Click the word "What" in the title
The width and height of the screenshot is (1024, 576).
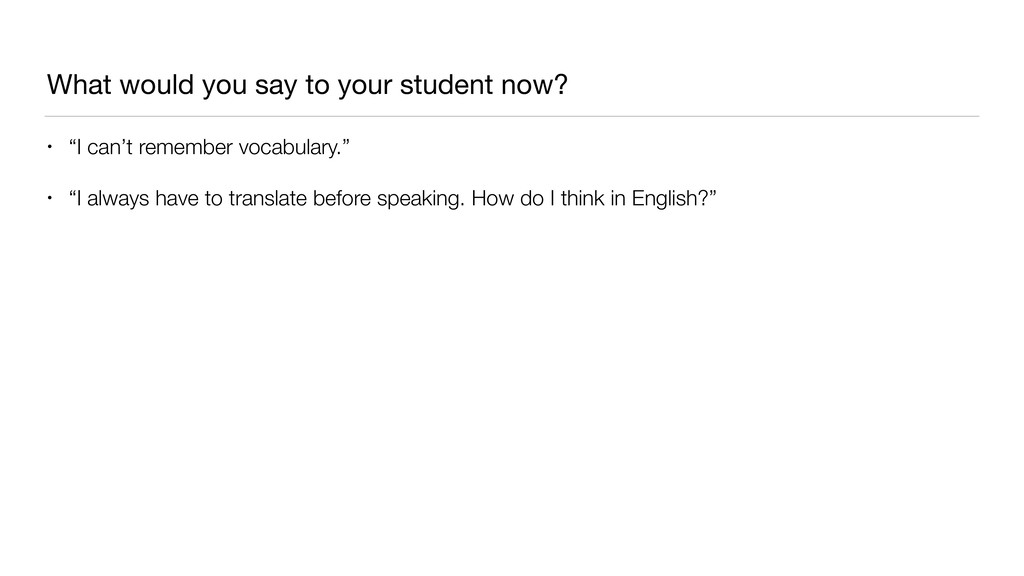pos(79,86)
